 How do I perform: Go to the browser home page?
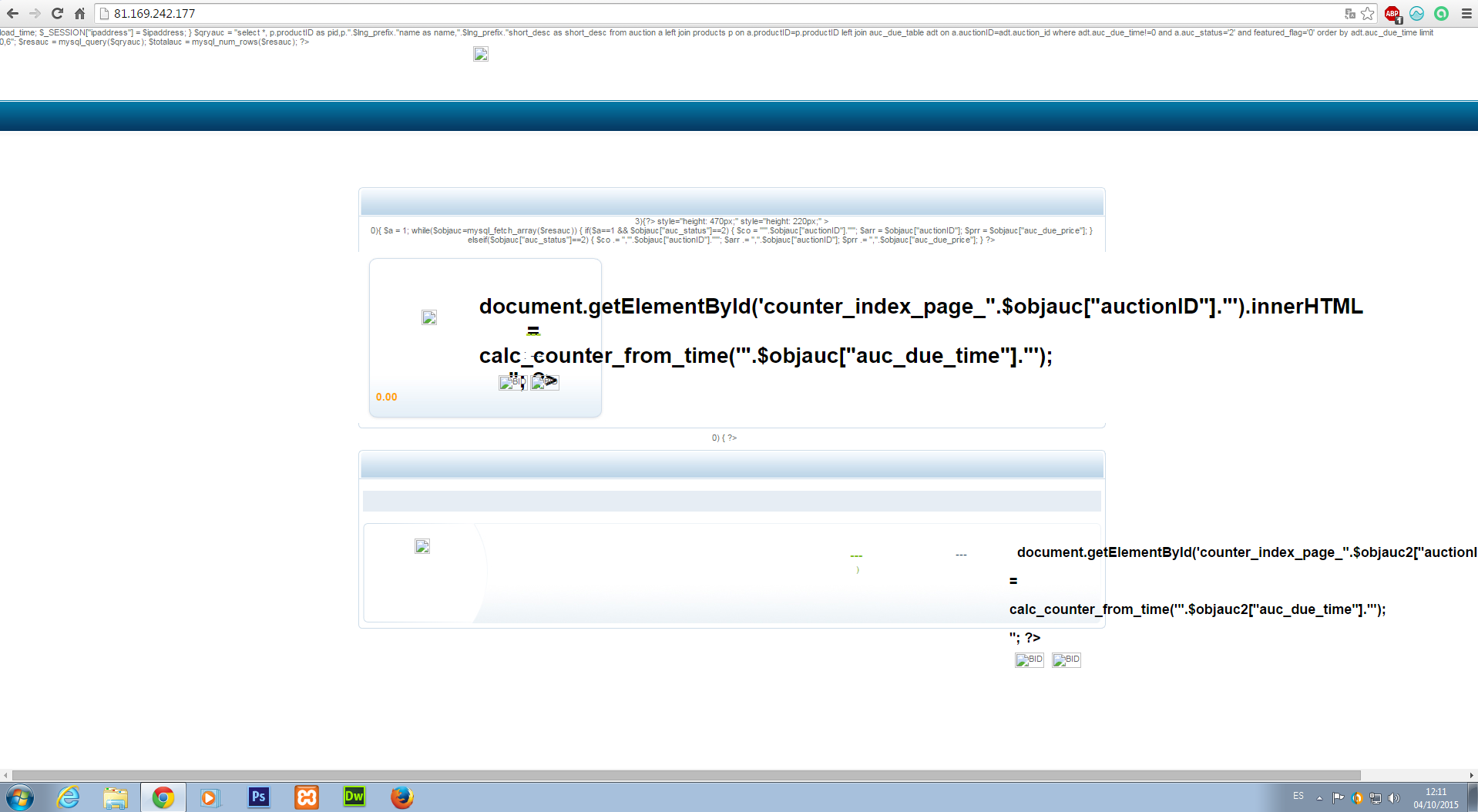[x=79, y=13]
